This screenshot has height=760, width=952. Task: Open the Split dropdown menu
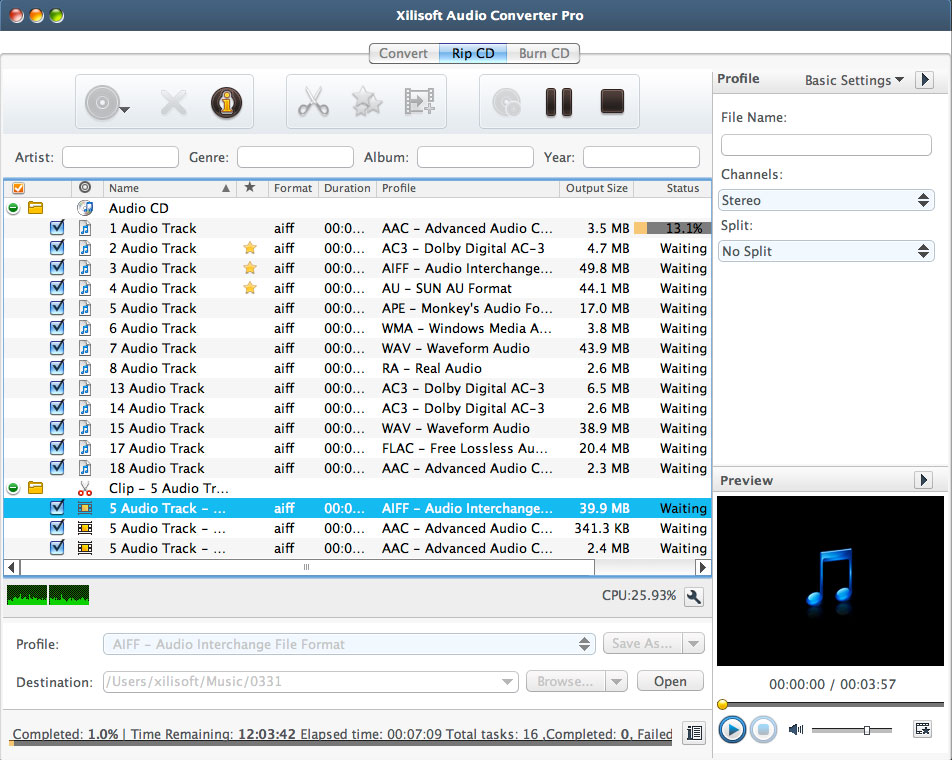(826, 251)
